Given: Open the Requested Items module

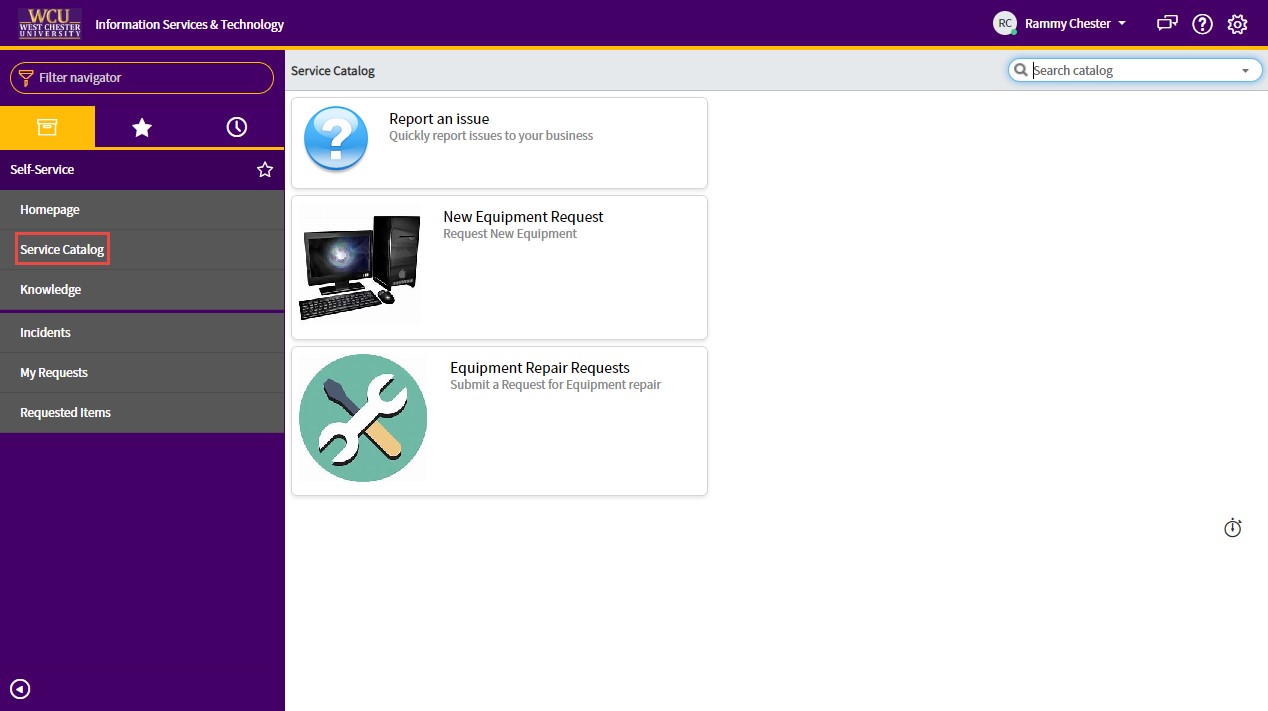Looking at the screenshot, I should click(x=142, y=413).
